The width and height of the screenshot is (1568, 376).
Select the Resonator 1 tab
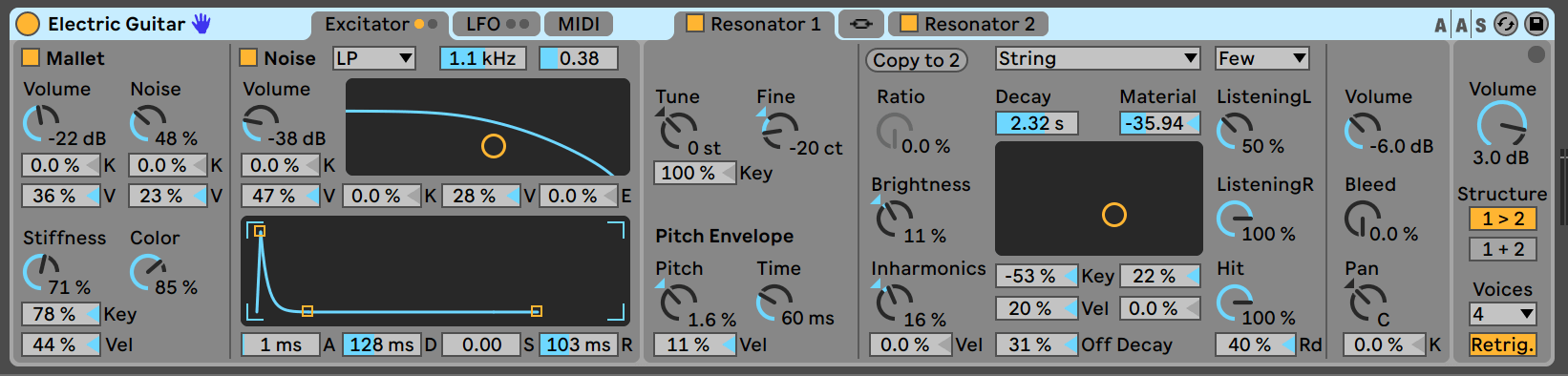pos(754,24)
